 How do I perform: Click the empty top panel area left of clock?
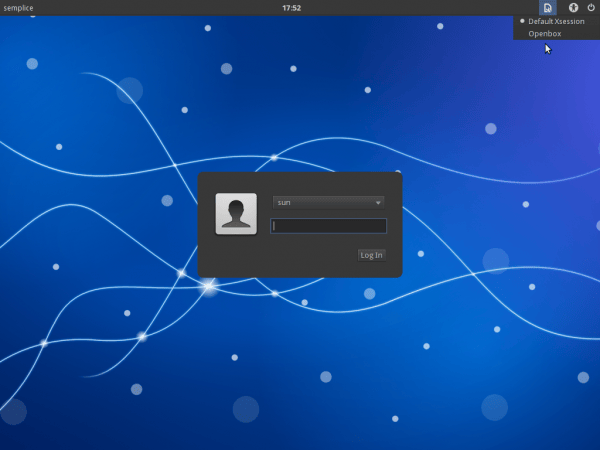click(x=150, y=8)
